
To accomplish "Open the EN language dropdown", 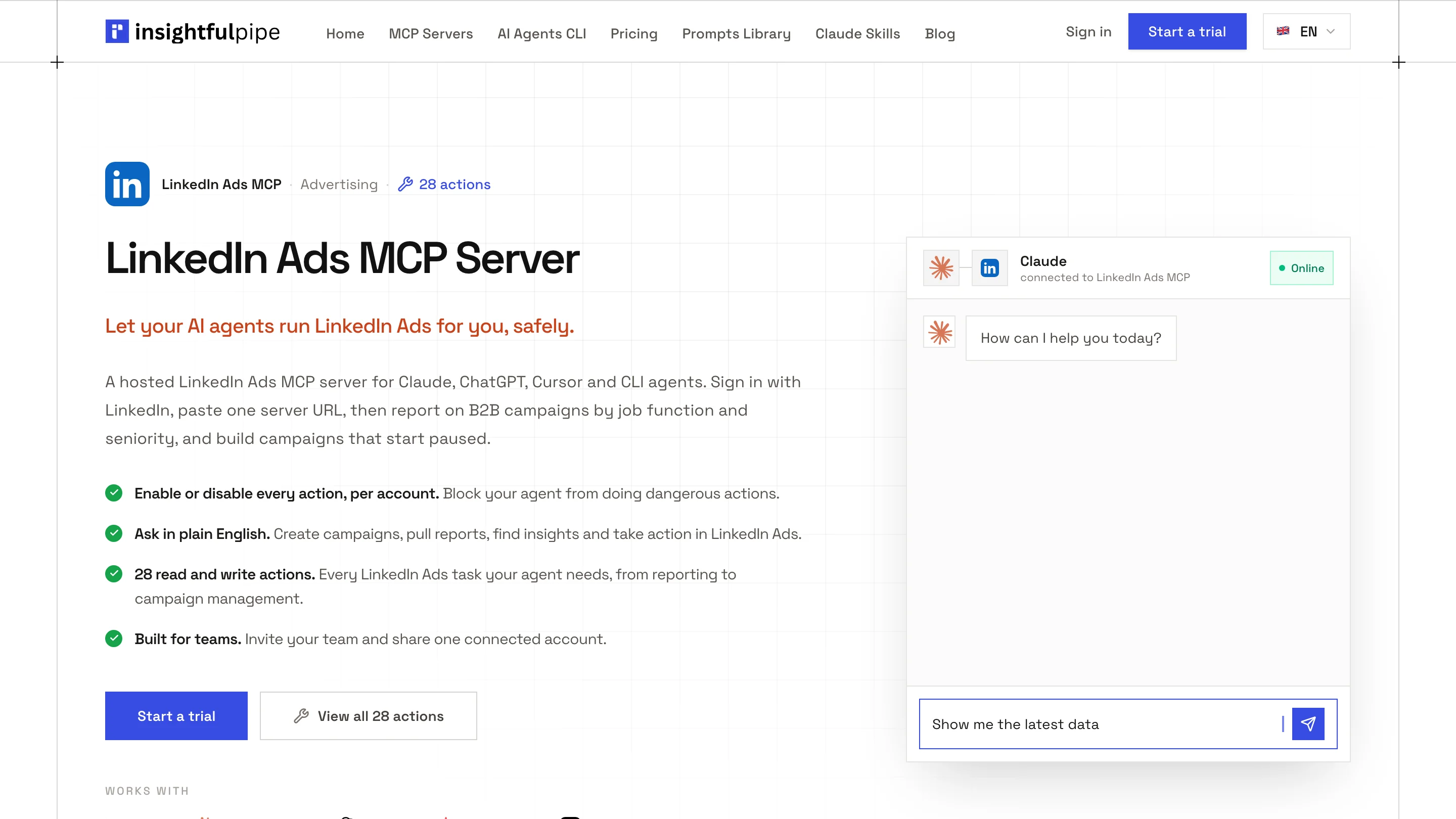I will (x=1307, y=32).
